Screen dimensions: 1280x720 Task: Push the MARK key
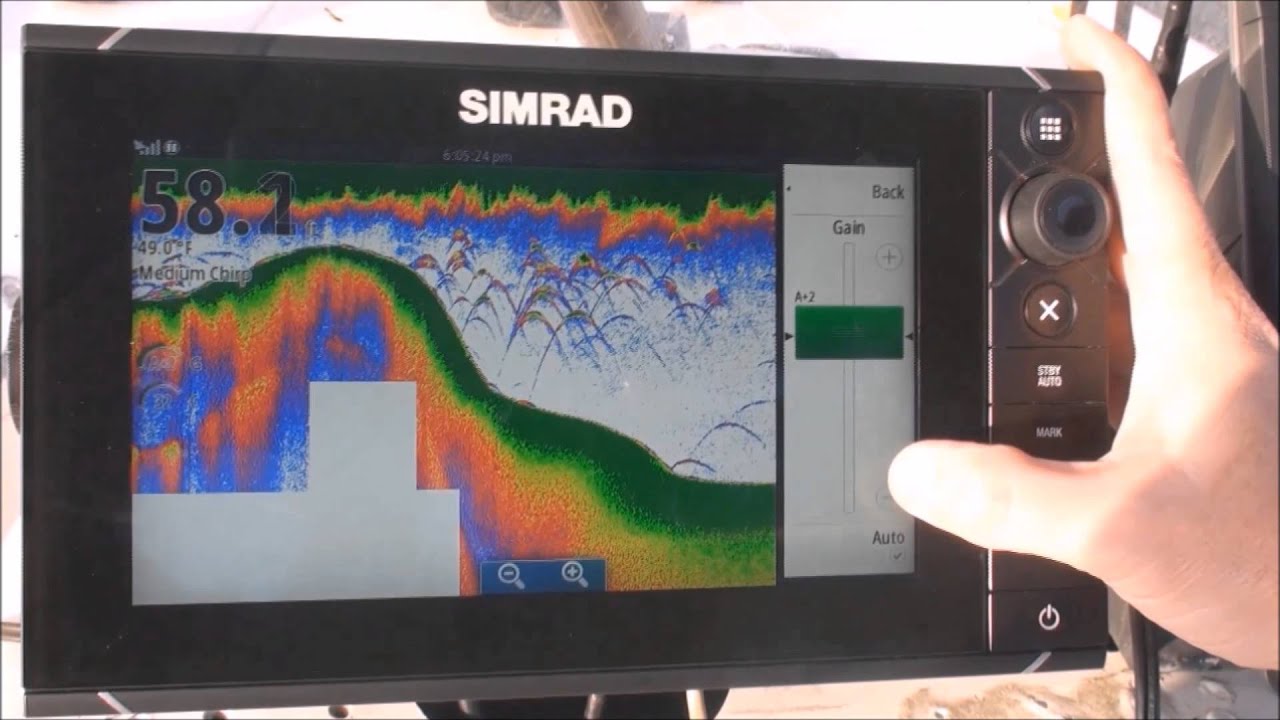click(x=1049, y=433)
